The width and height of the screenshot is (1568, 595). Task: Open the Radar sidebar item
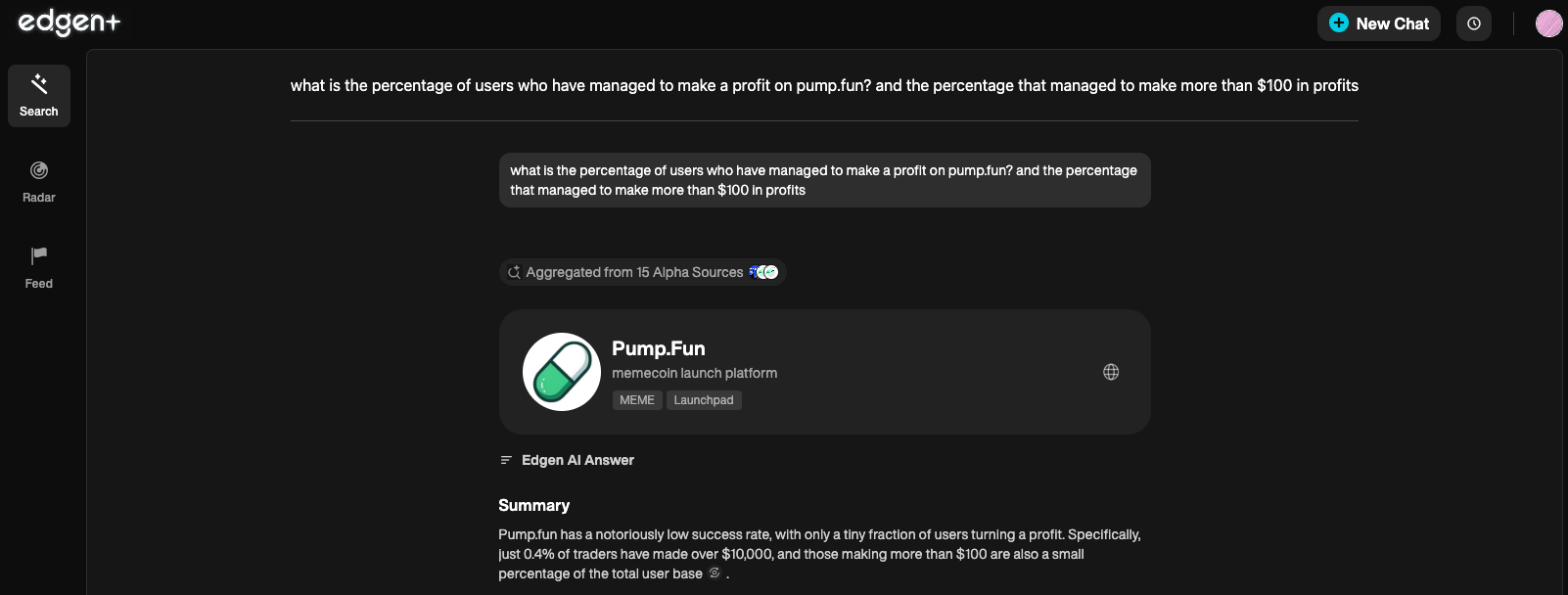[x=39, y=182]
